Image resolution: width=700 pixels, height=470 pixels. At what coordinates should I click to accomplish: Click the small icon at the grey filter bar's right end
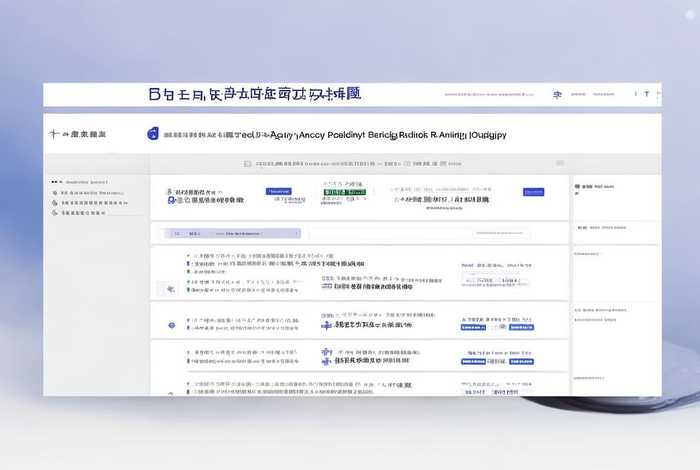(560, 163)
